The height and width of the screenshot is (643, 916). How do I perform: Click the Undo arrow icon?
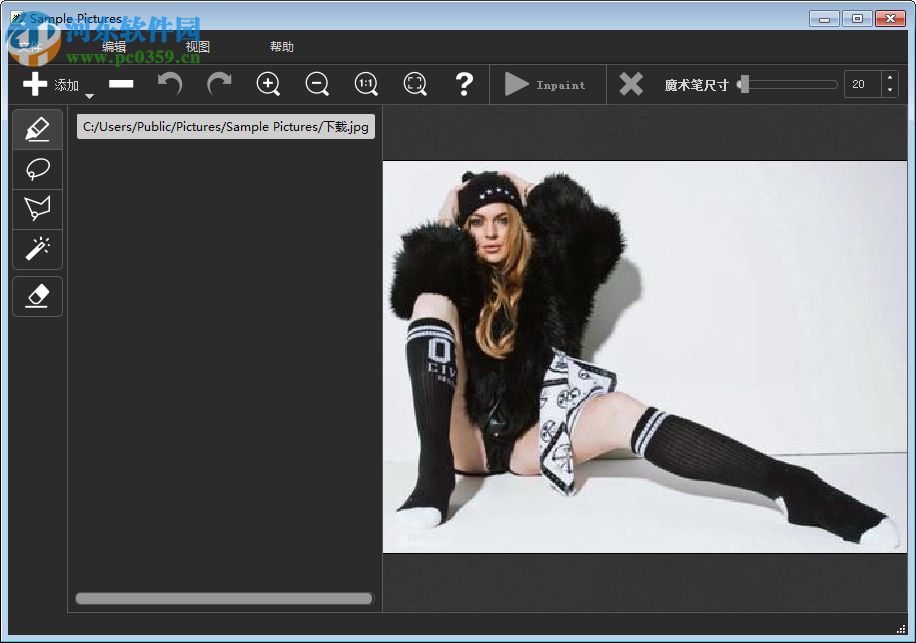pyautogui.click(x=170, y=85)
